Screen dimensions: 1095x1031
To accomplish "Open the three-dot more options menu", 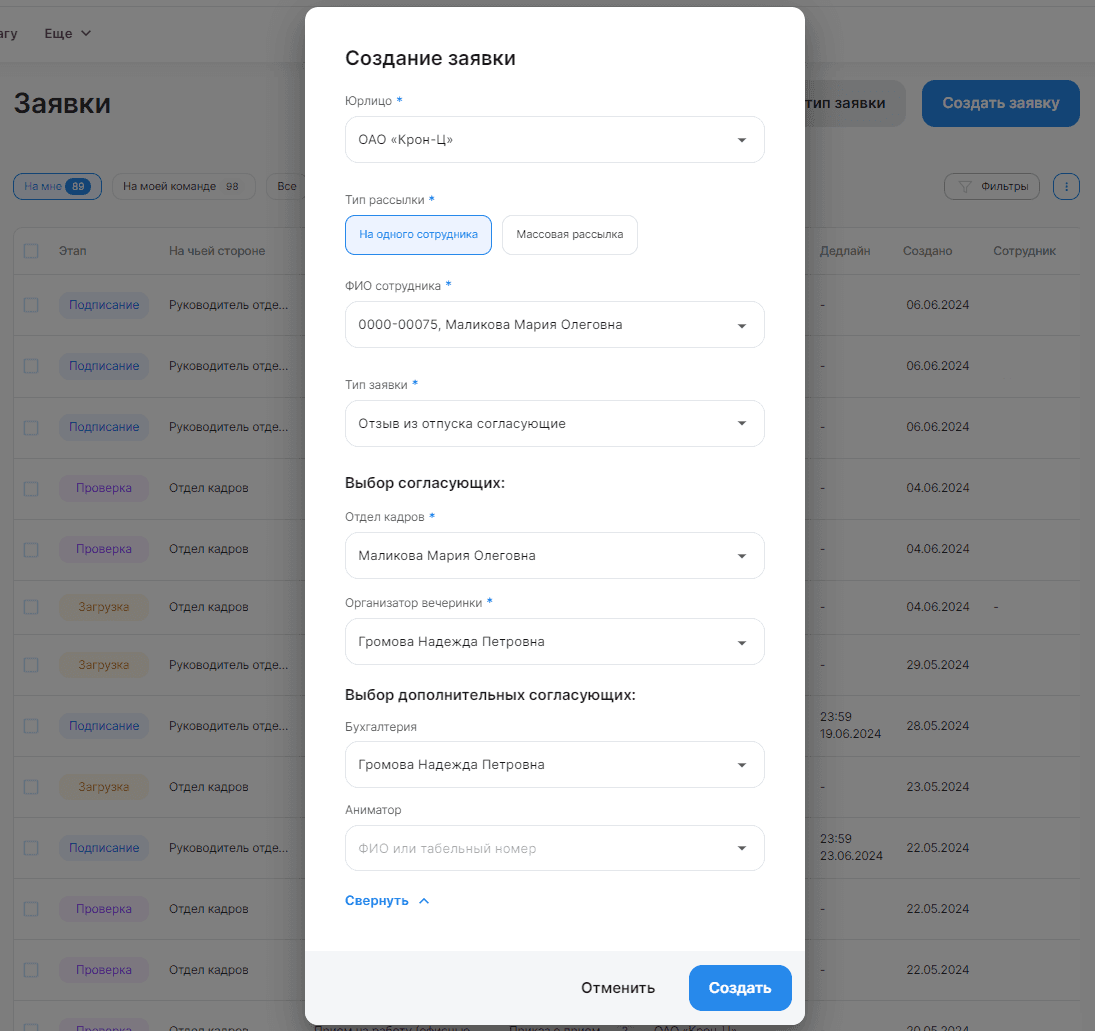I will tap(1066, 187).
